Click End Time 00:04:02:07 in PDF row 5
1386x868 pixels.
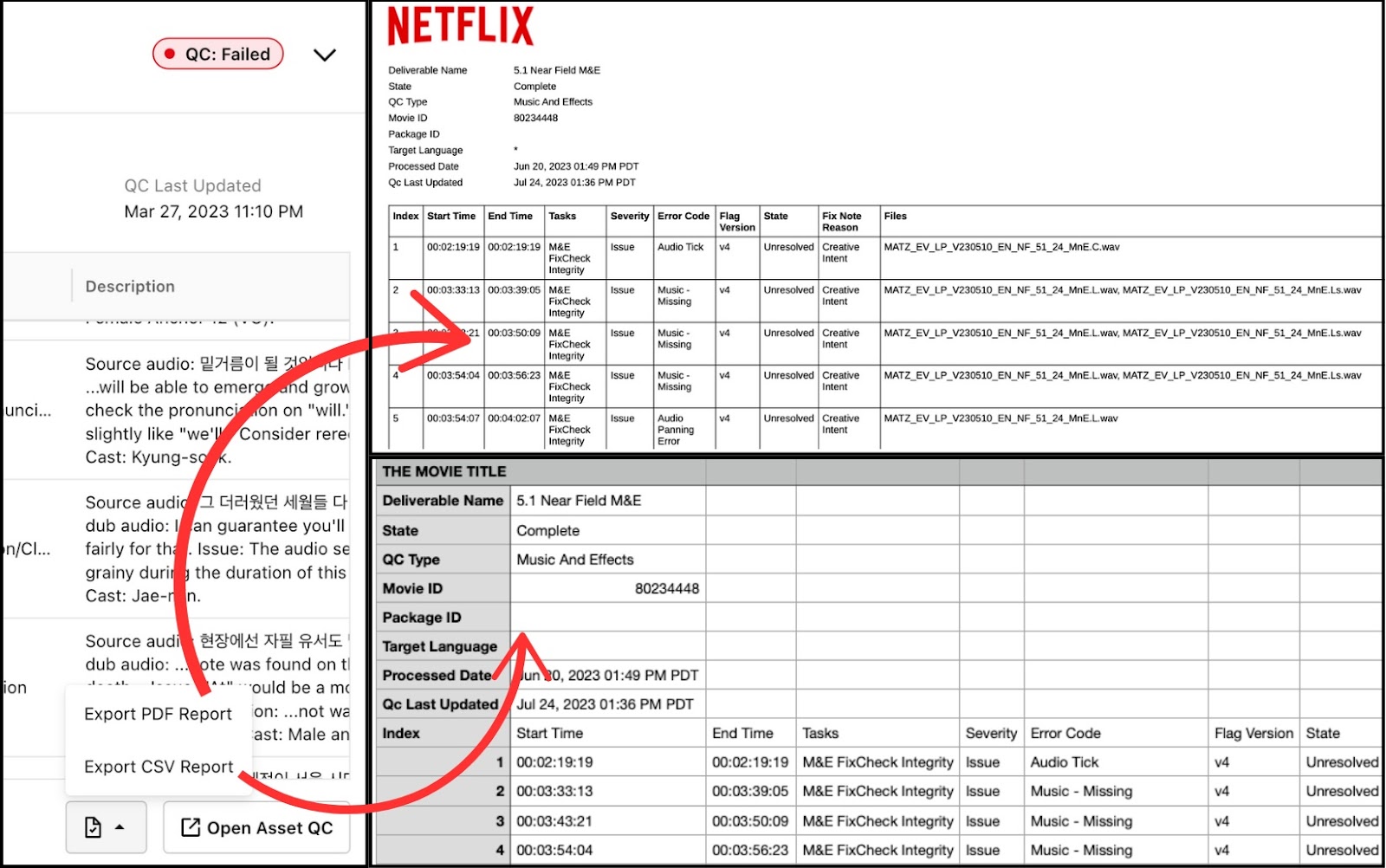[514, 418]
